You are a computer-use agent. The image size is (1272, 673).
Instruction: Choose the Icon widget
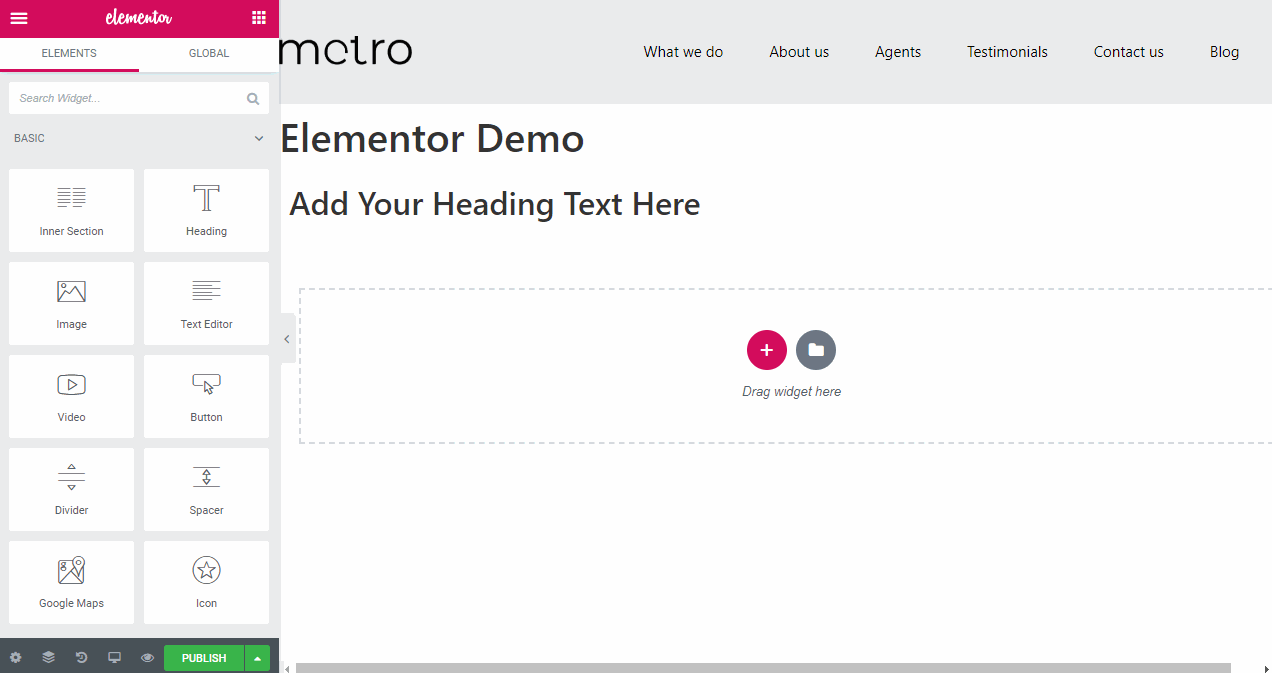206,582
